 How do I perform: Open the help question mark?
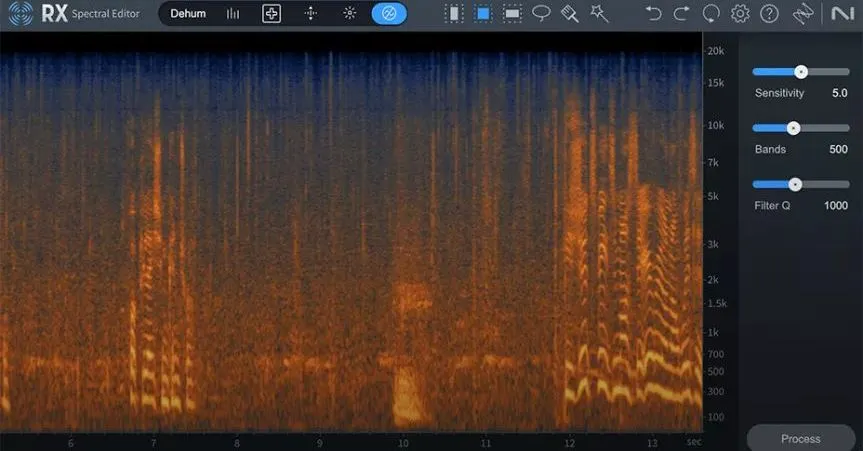click(769, 14)
